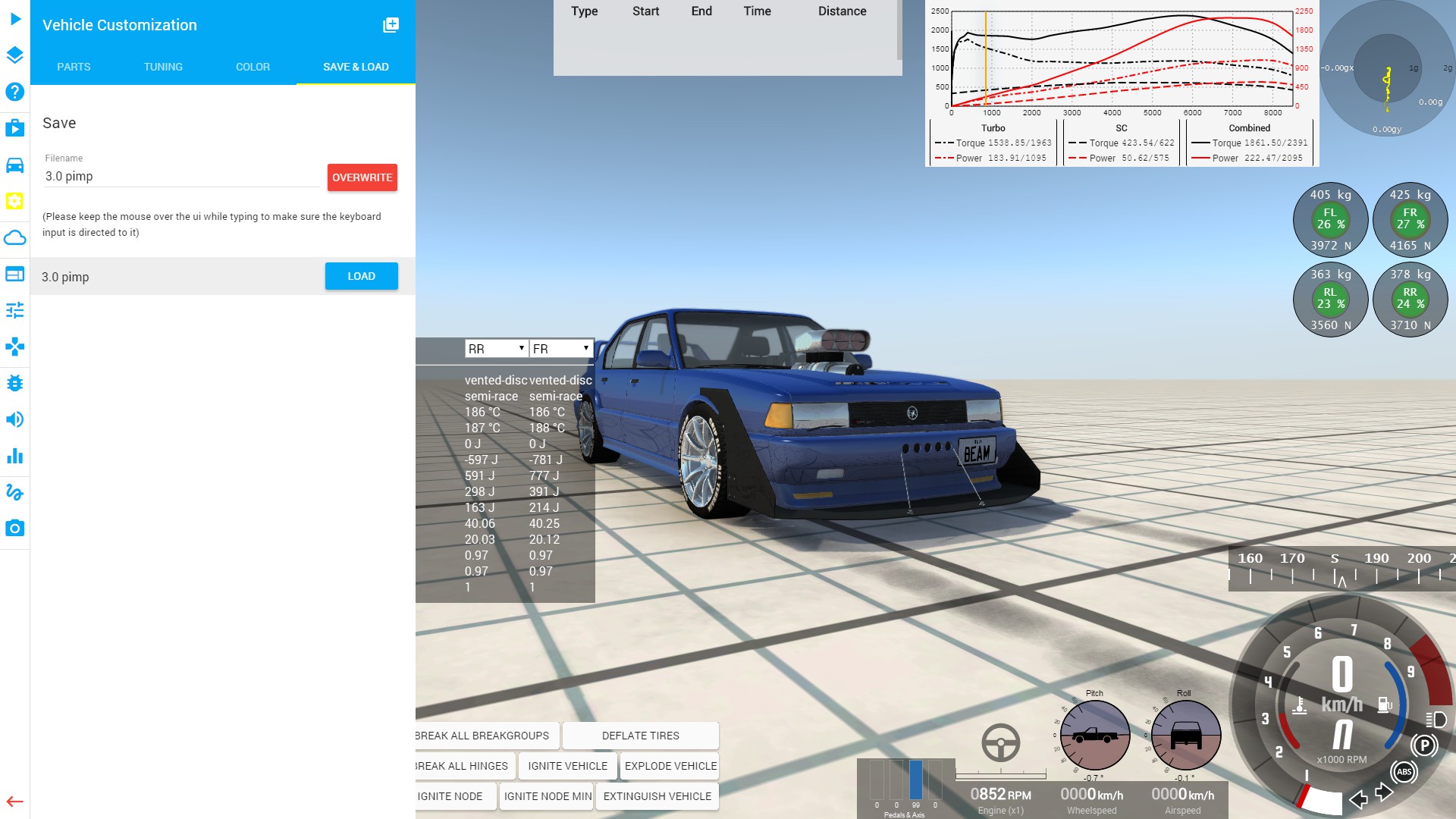Screen dimensions: 1456x819
Task: Open the cloud icon in sidebar
Action: point(15,237)
